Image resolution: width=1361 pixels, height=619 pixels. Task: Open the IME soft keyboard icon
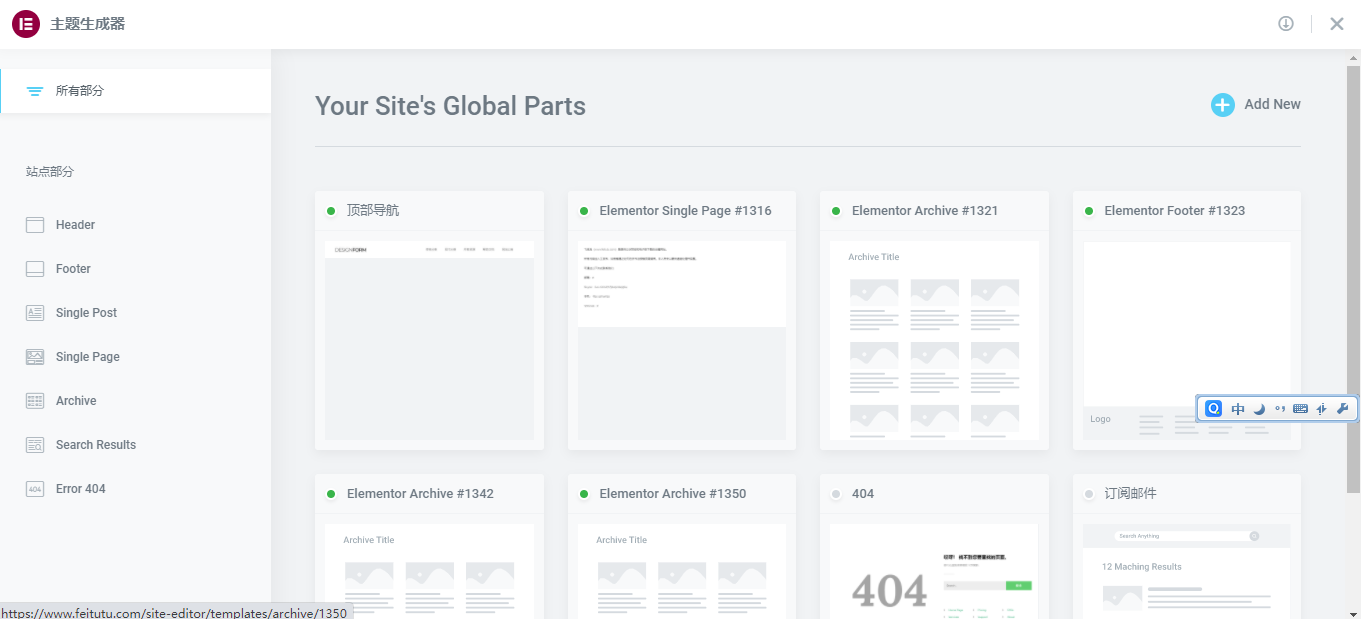1300,408
